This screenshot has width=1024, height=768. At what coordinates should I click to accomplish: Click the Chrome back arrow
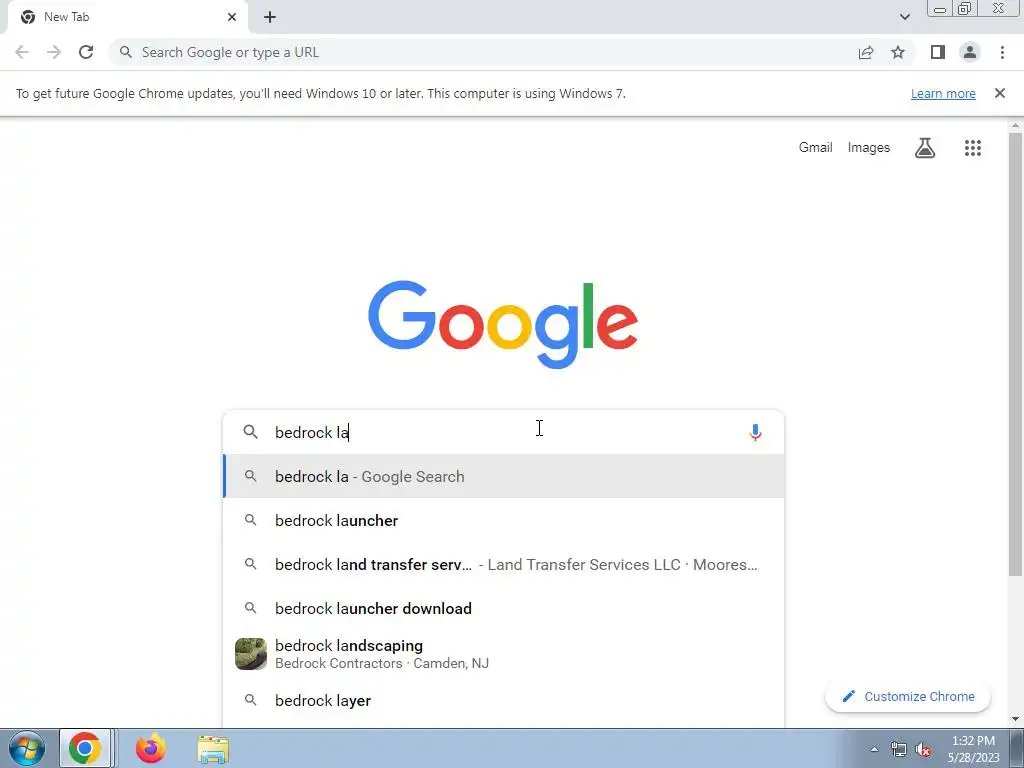[x=22, y=52]
